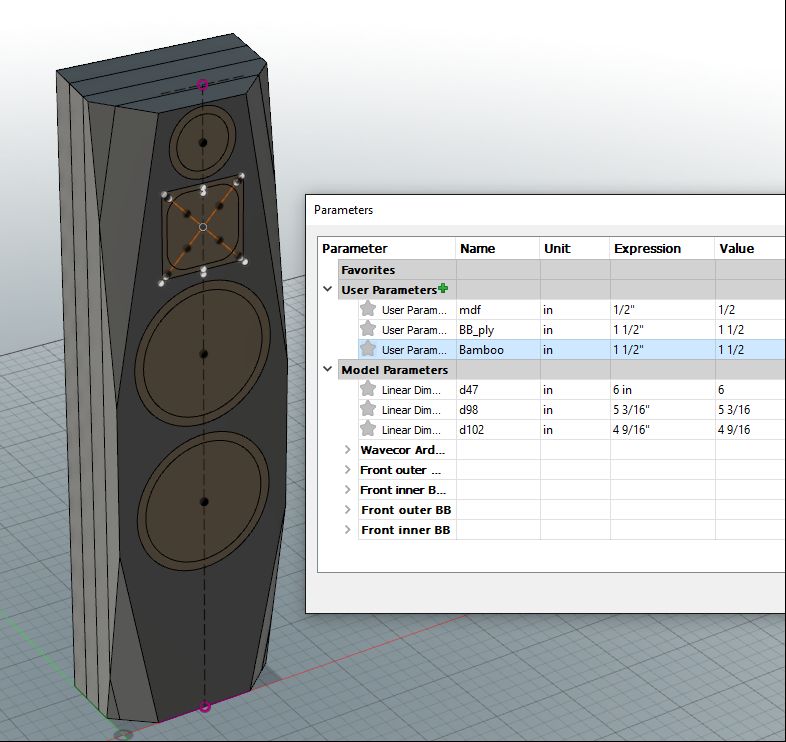Image resolution: width=786 pixels, height=742 pixels.
Task: Select the Bamboo name cell
Action: pos(498,350)
